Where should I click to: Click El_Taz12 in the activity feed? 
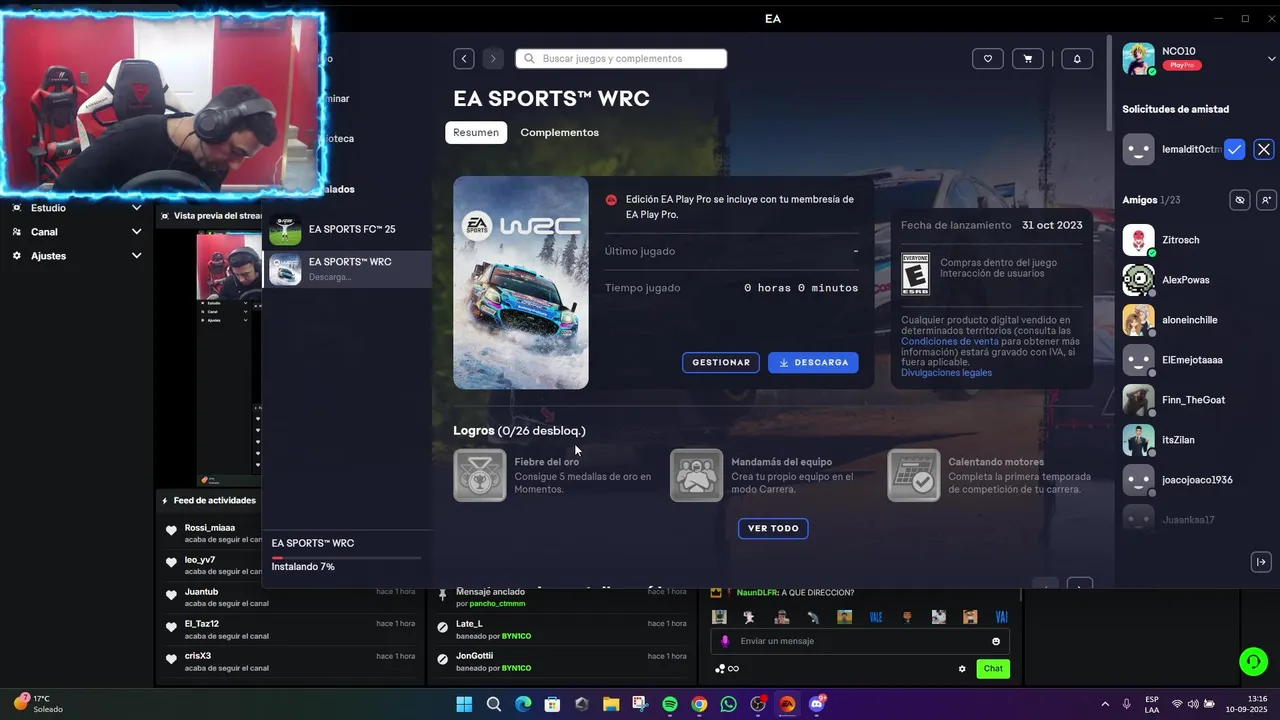(201, 624)
